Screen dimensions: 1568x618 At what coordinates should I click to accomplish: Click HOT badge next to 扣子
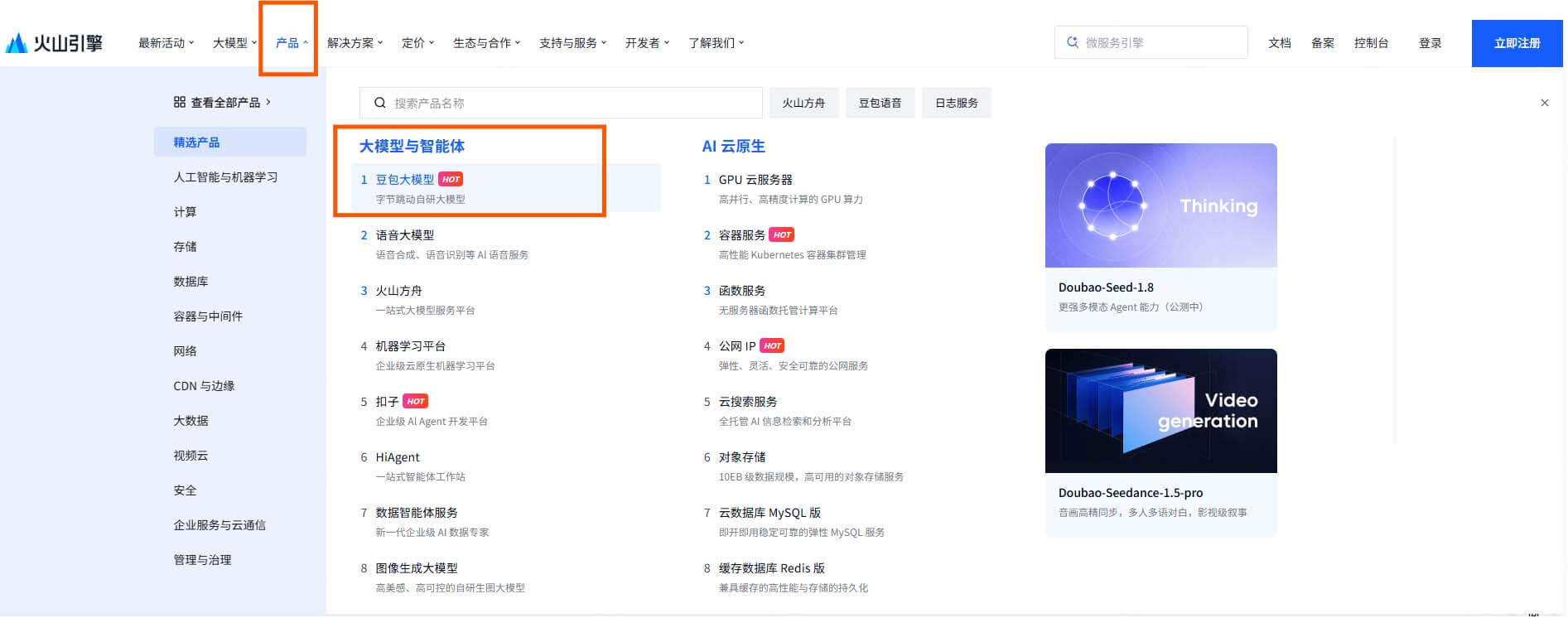pos(416,402)
